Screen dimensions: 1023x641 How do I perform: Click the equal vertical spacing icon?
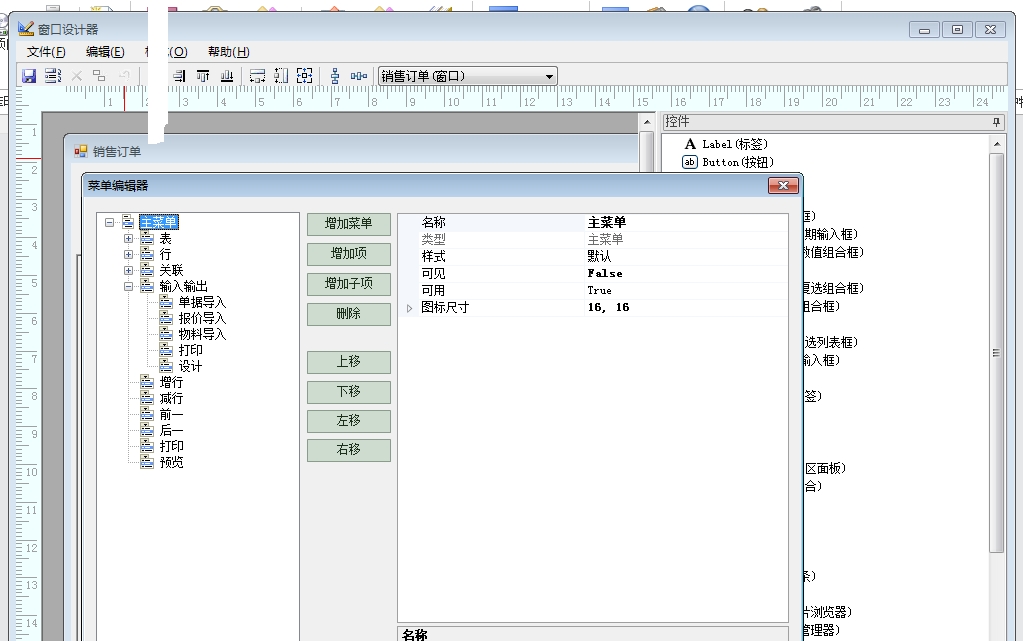click(x=335, y=76)
